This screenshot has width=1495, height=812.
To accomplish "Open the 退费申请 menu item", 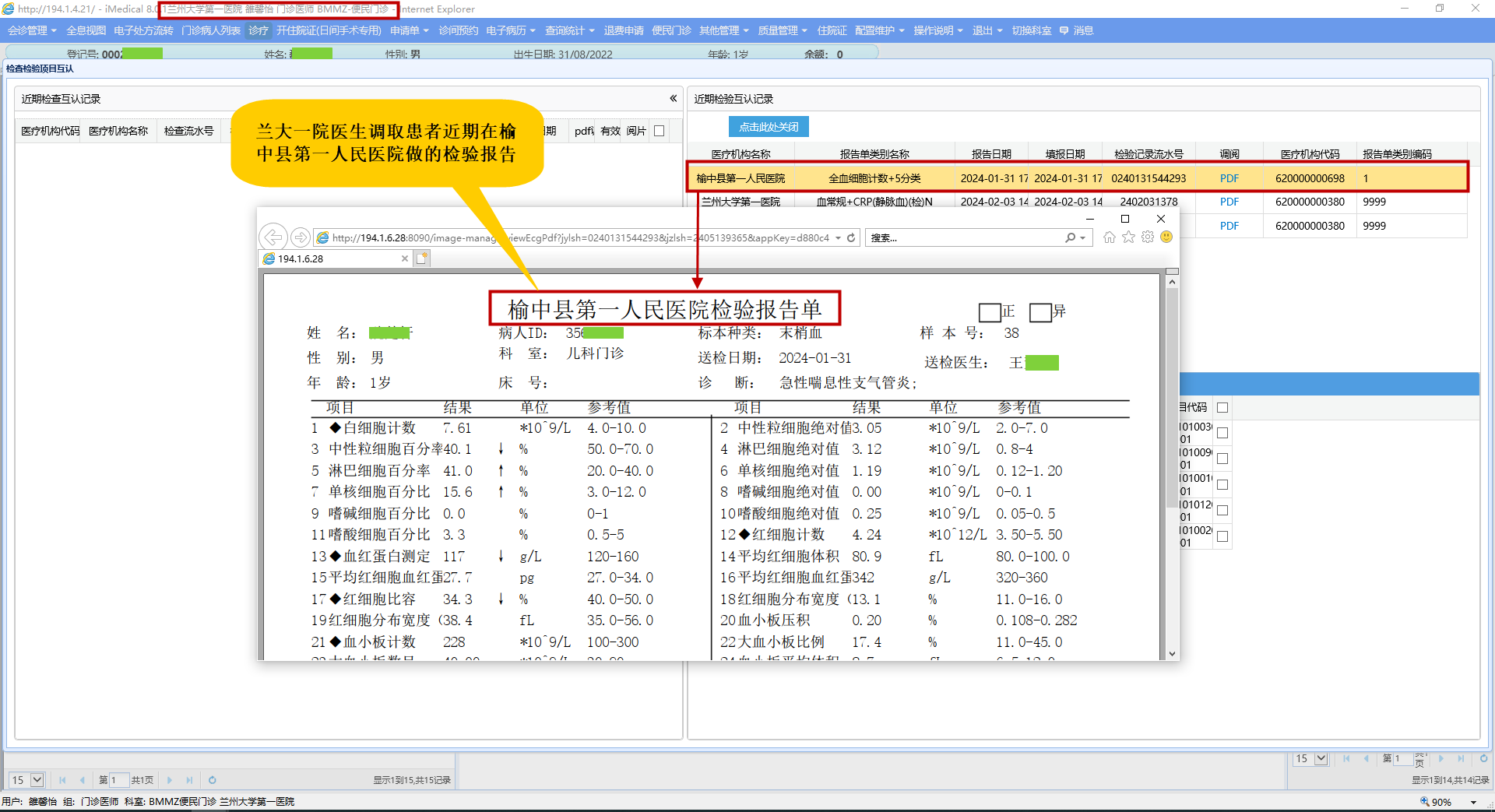I will pyautogui.click(x=624, y=30).
